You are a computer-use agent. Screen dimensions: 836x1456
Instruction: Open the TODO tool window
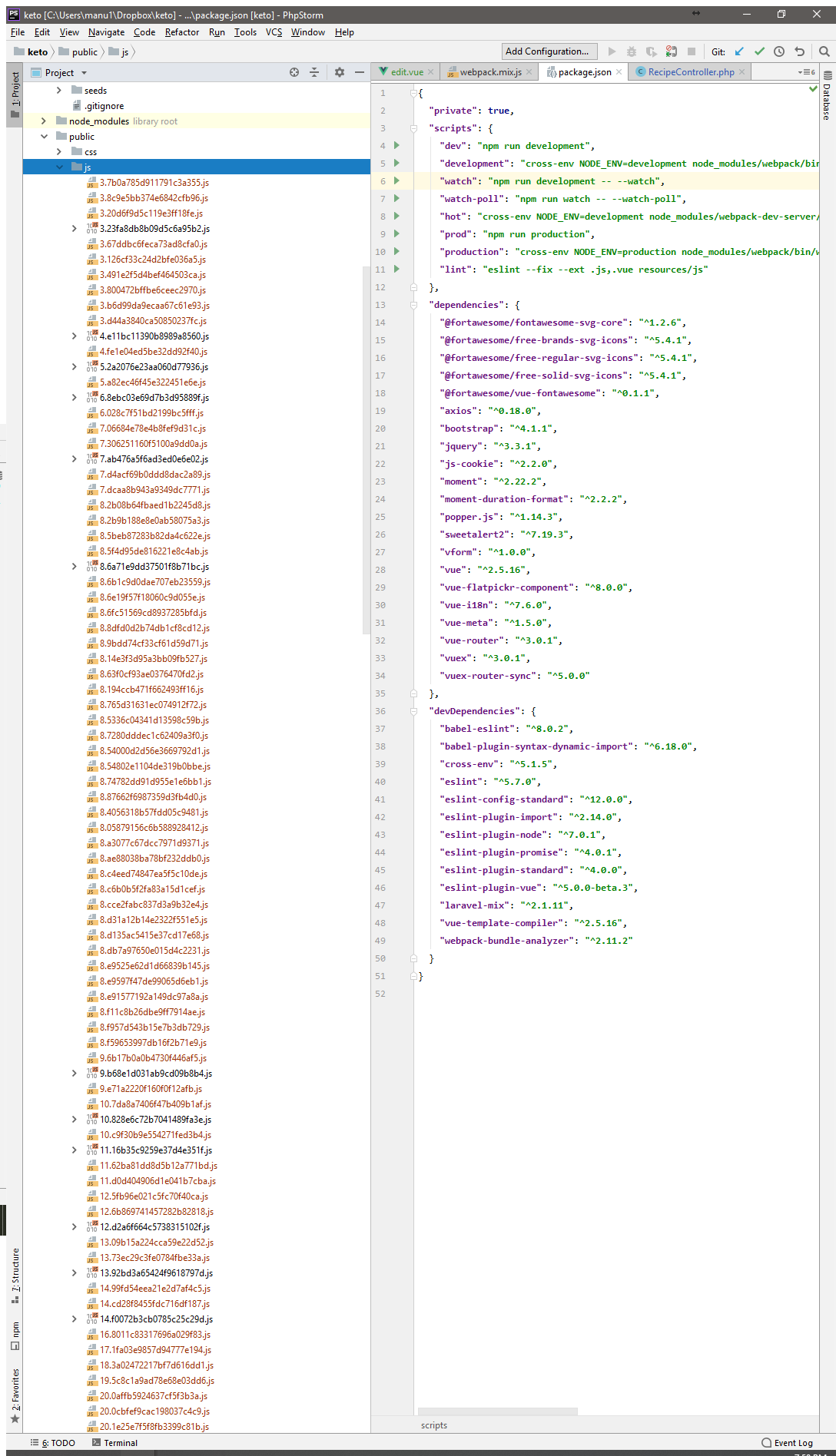click(53, 1443)
